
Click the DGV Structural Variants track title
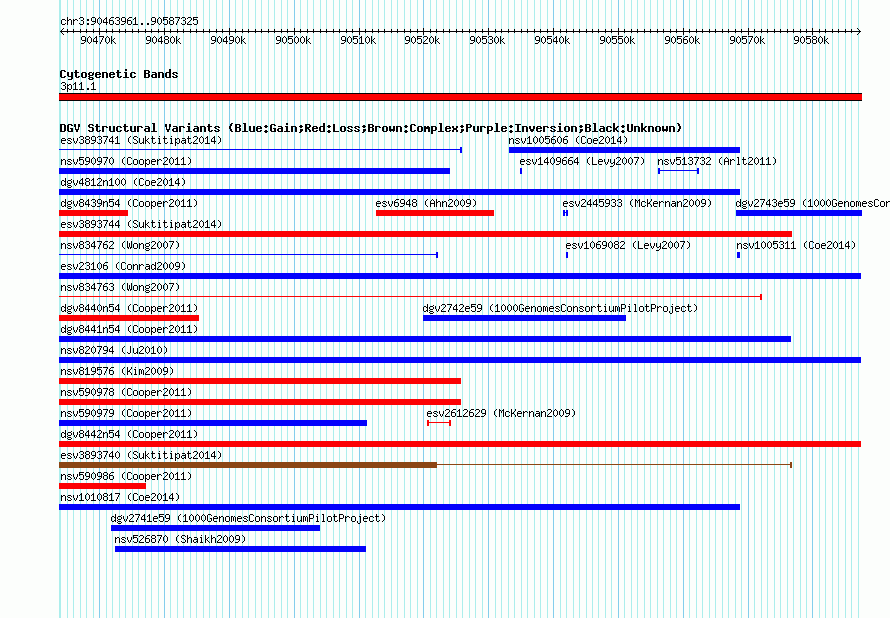[371, 128]
